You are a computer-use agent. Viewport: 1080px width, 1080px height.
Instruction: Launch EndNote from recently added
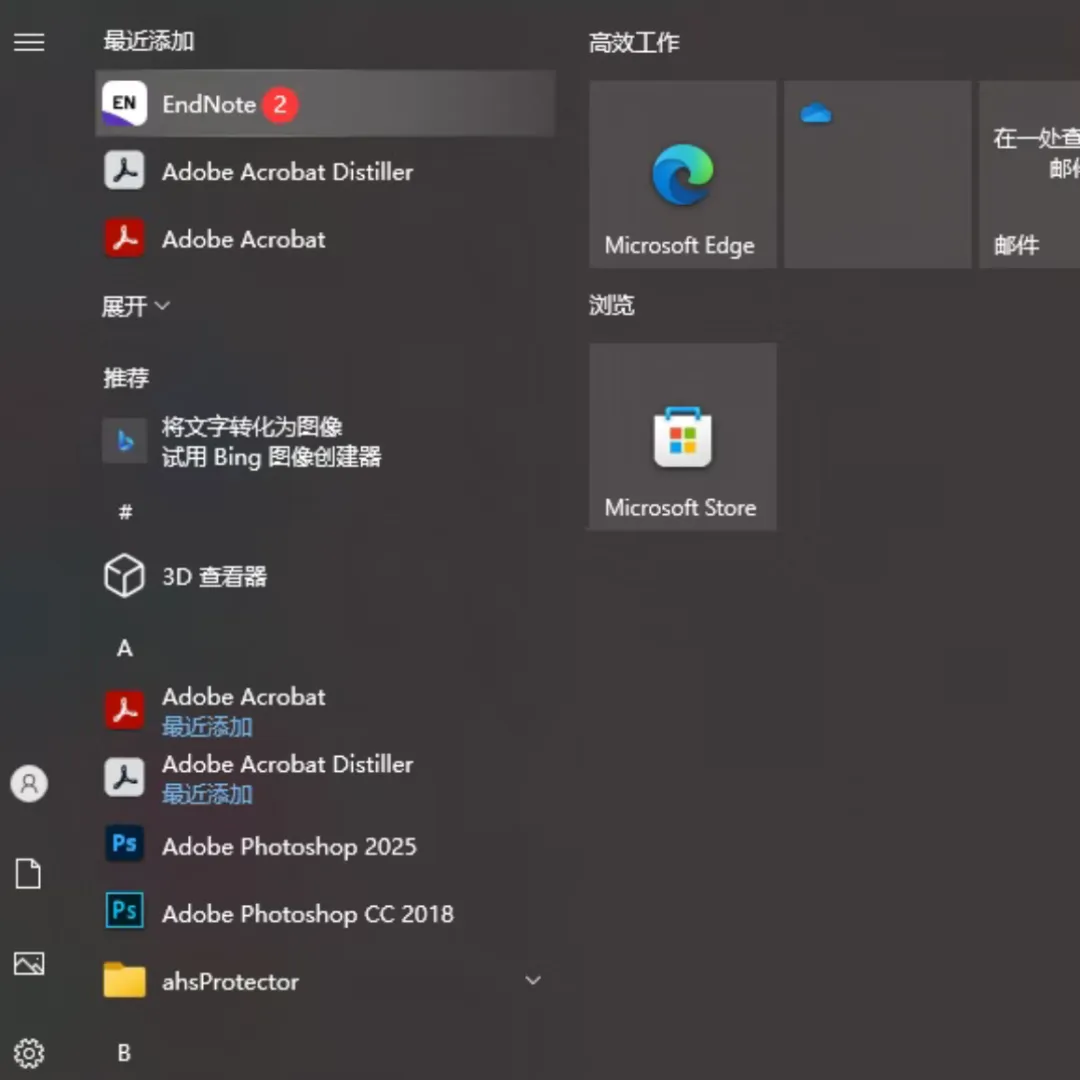point(325,104)
